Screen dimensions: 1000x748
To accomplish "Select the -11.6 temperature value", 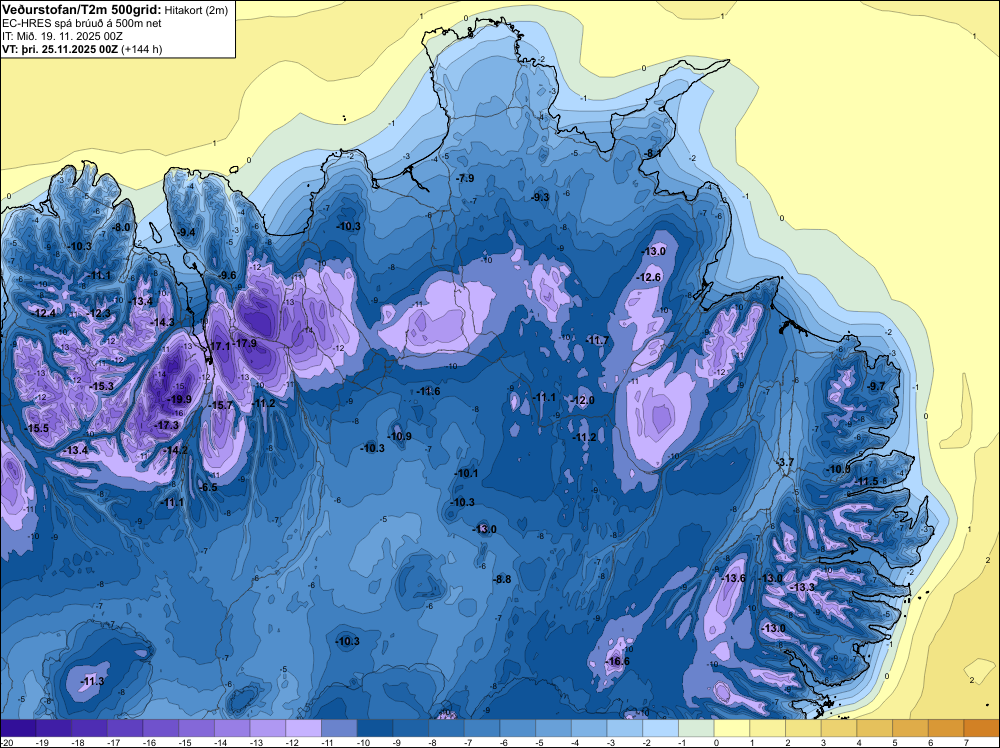I will [x=428, y=391].
